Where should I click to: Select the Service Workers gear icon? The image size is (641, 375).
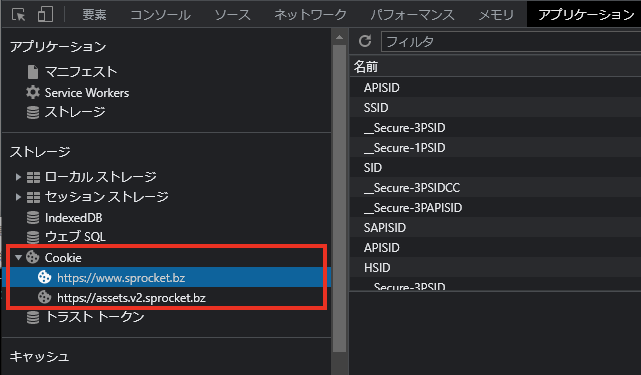pos(33,92)
